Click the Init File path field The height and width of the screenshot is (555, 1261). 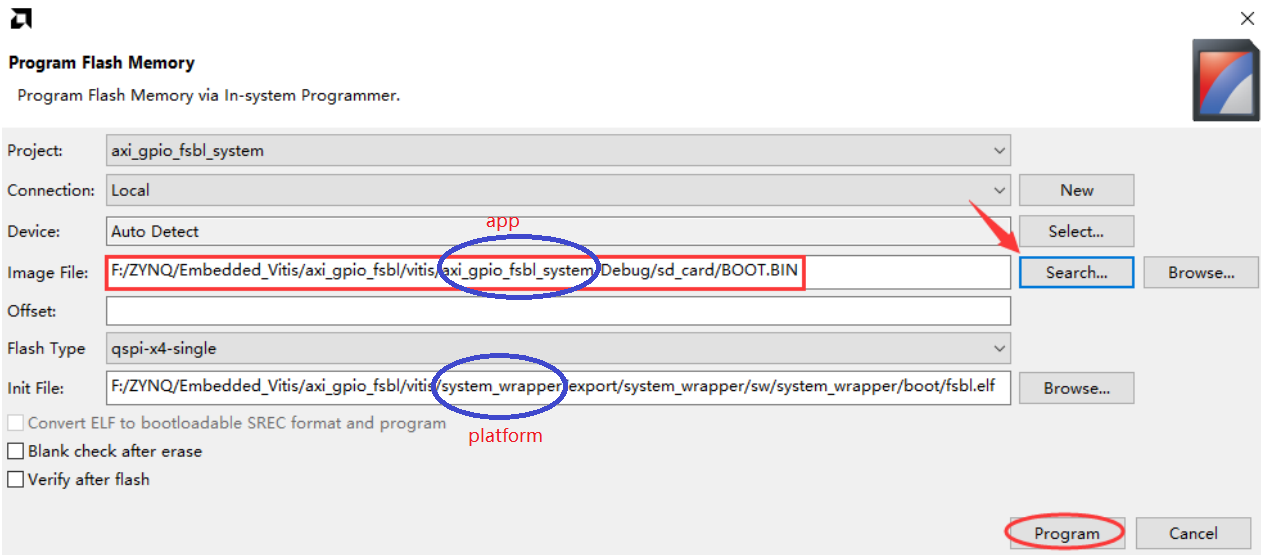coord(558,387)
